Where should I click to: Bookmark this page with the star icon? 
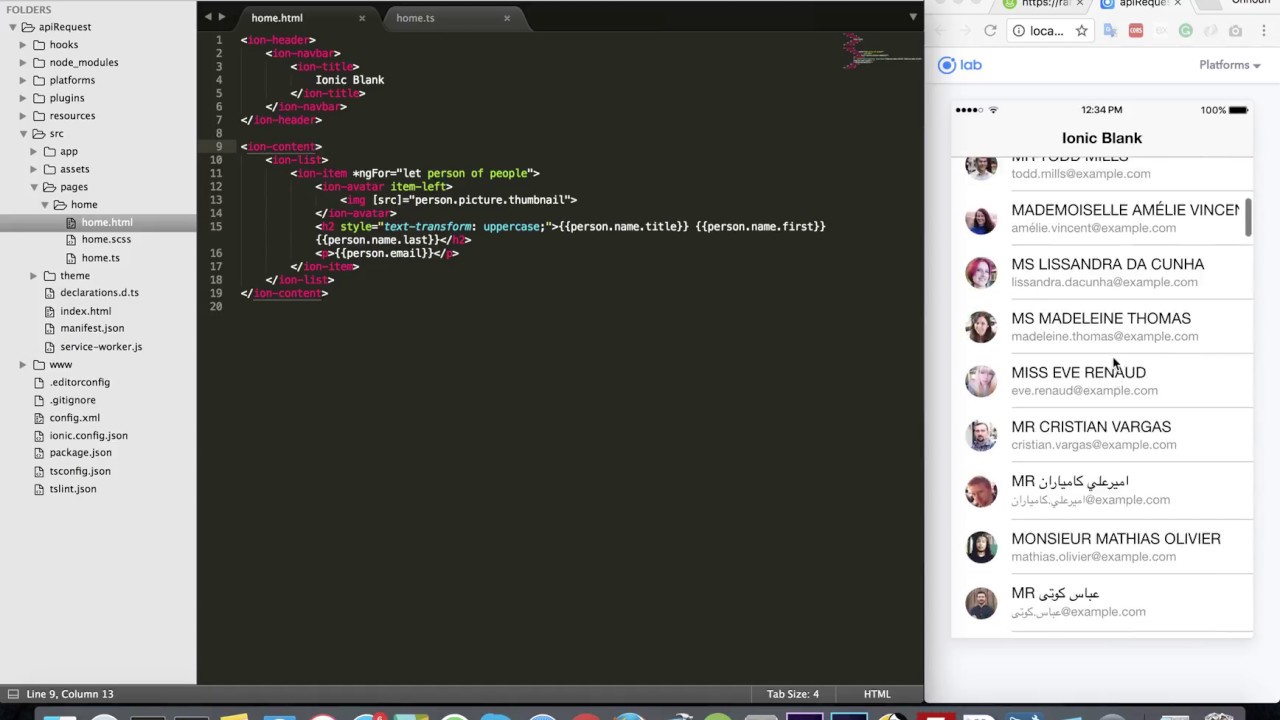pos(1081,31)
